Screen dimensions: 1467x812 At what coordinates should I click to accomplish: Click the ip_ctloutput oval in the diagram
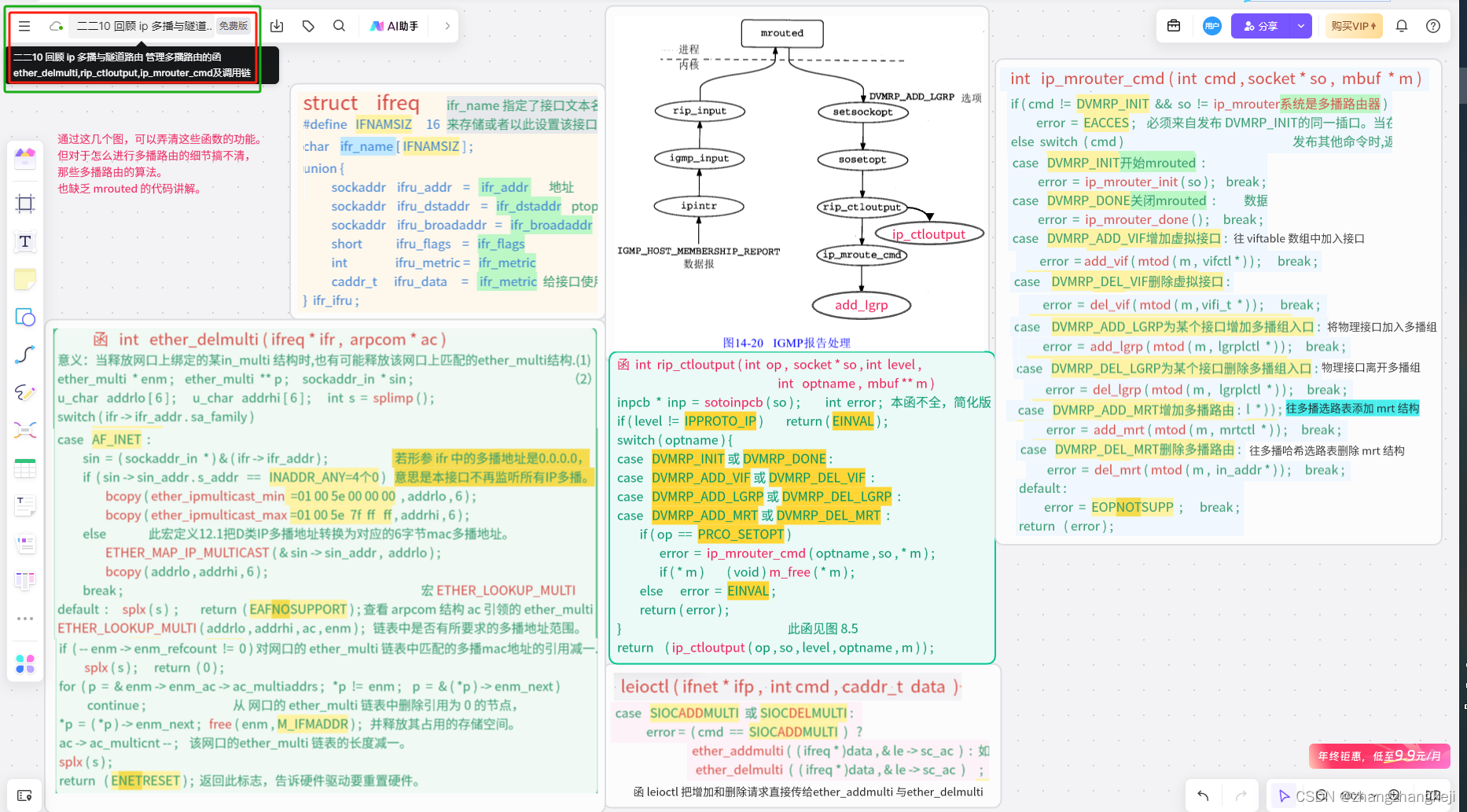928,233
